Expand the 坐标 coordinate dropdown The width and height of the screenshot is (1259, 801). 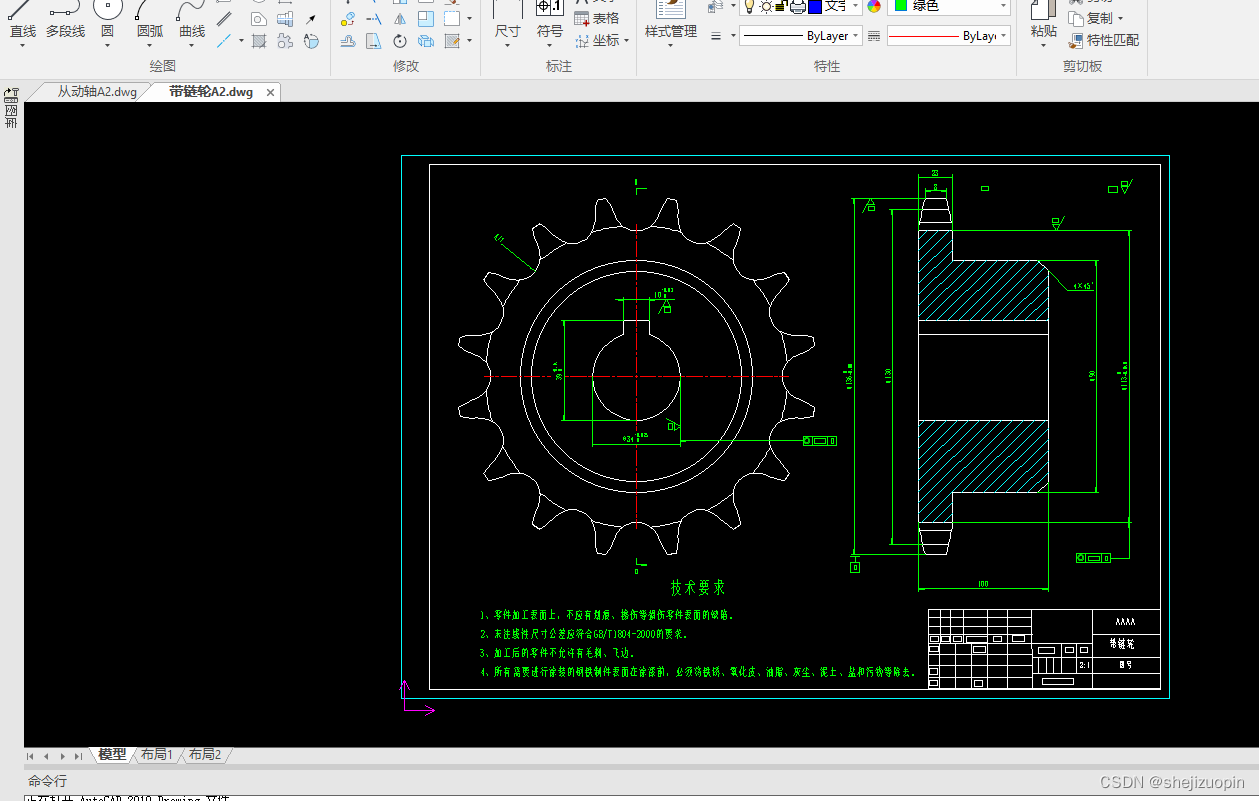(626, 41)
